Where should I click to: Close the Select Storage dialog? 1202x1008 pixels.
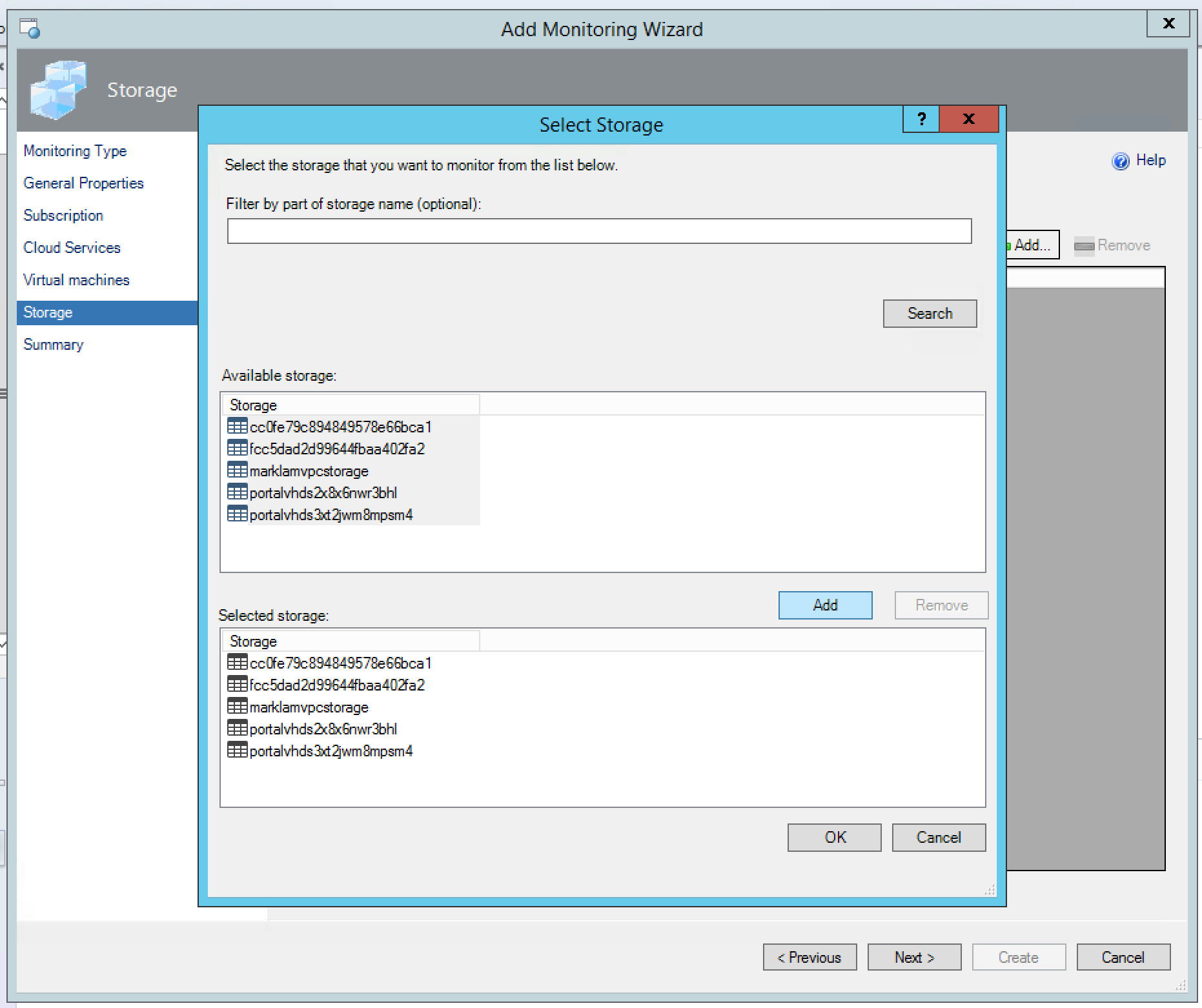pyautogui.click(x=968, y=119)
